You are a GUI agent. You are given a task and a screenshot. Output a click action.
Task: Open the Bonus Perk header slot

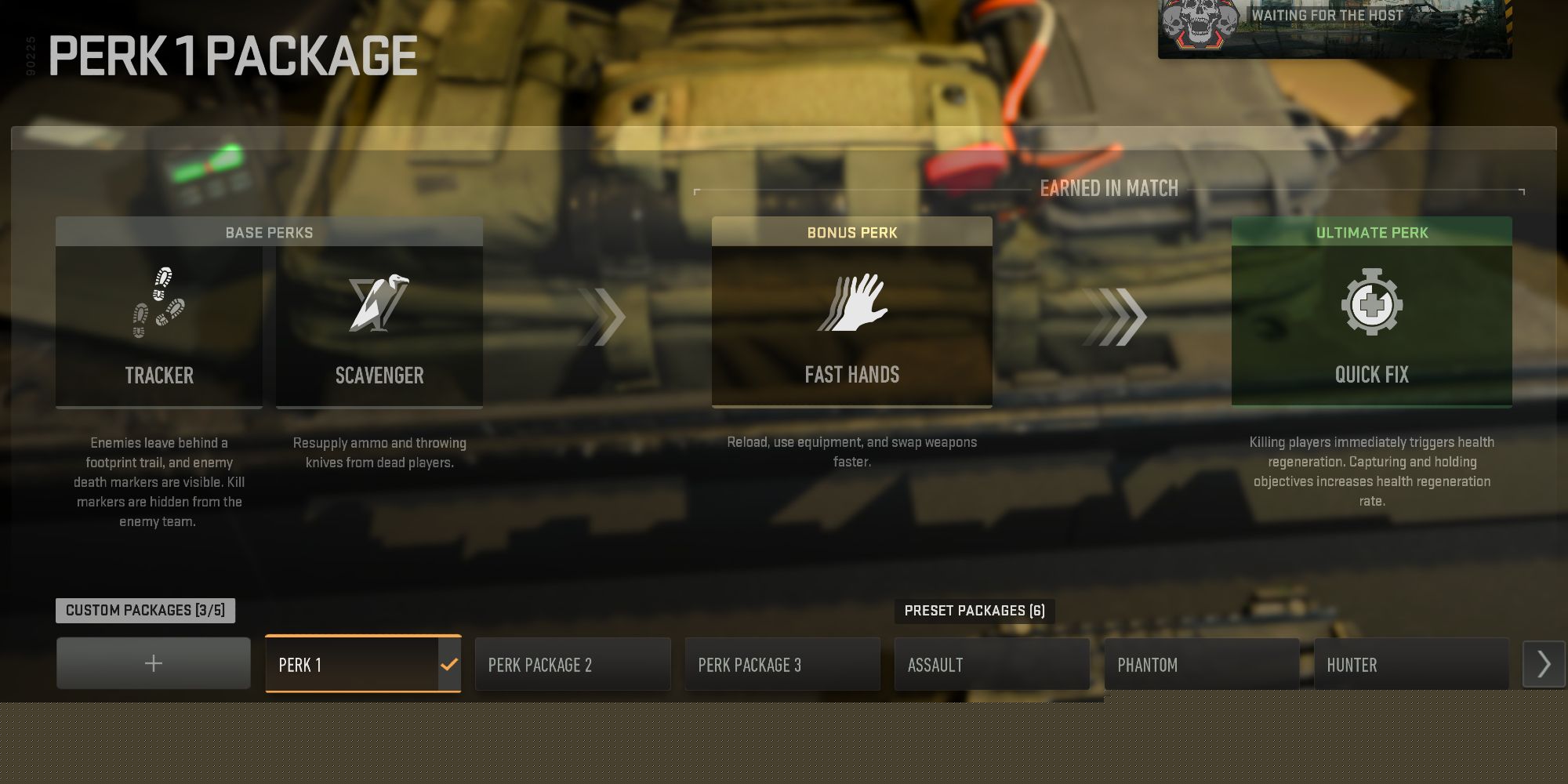[x=852, y=232]
